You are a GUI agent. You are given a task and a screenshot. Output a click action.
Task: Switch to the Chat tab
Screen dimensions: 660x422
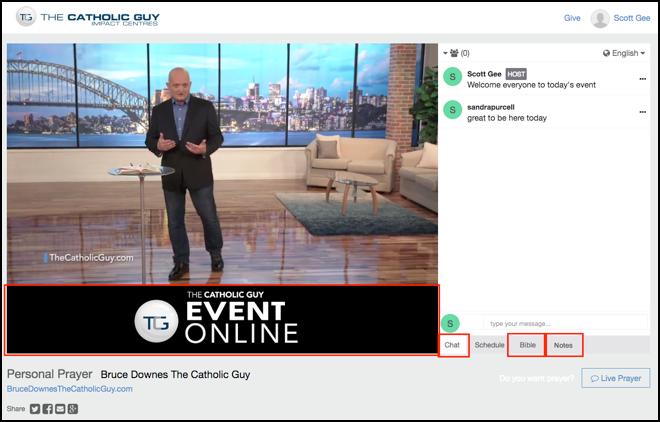tap(453, 345)
